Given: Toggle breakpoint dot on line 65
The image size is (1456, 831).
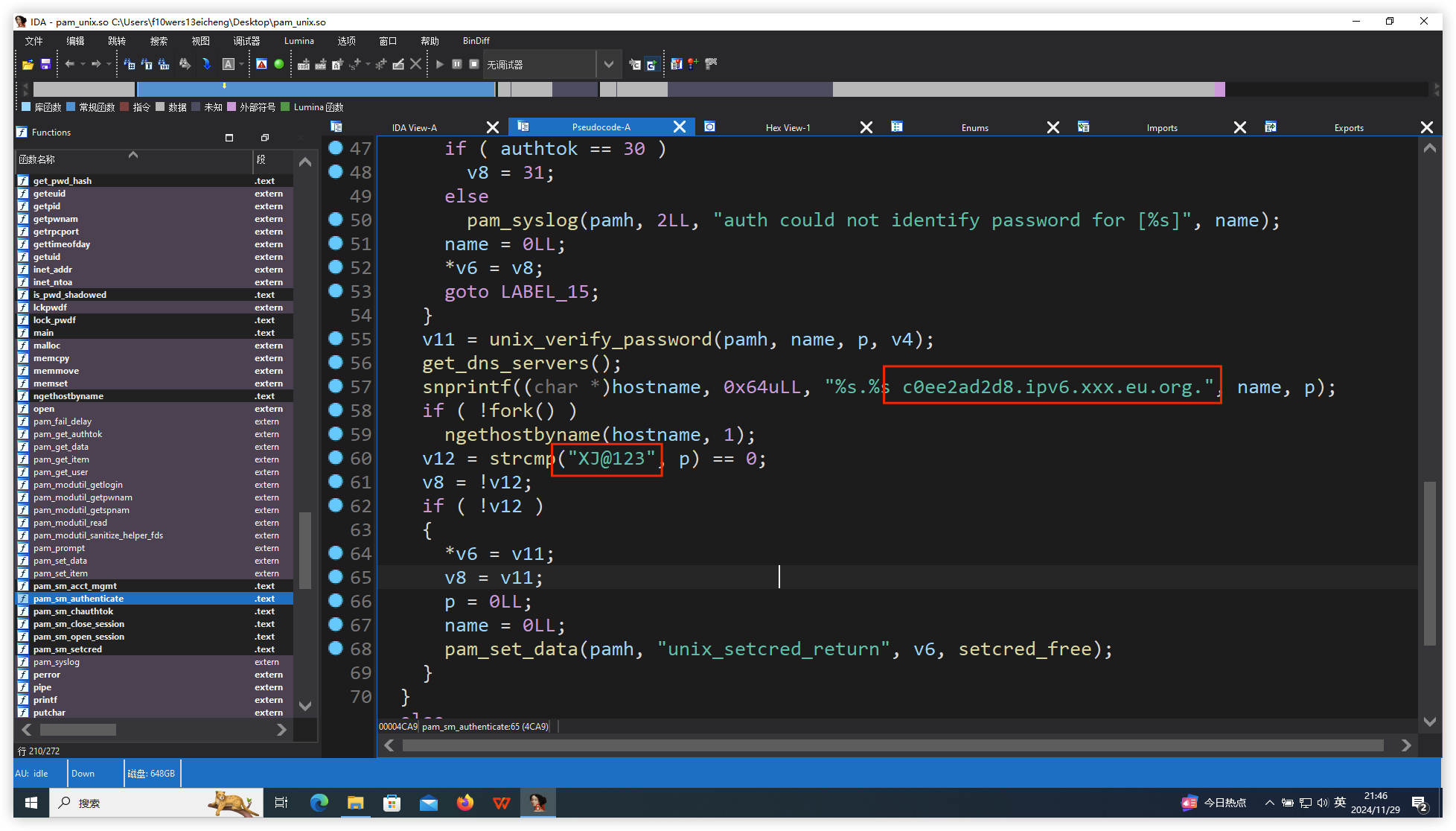Looking at the screenshot, I should point(336,576).
